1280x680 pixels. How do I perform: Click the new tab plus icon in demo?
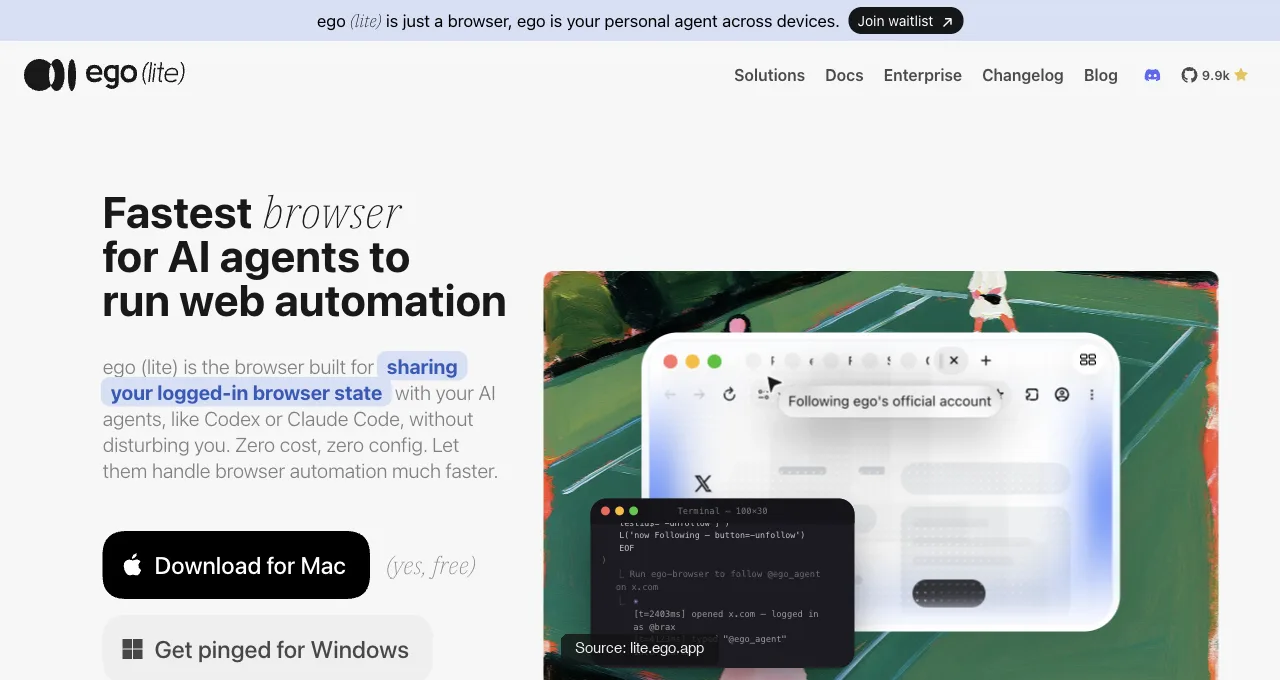tap(985, 360)
